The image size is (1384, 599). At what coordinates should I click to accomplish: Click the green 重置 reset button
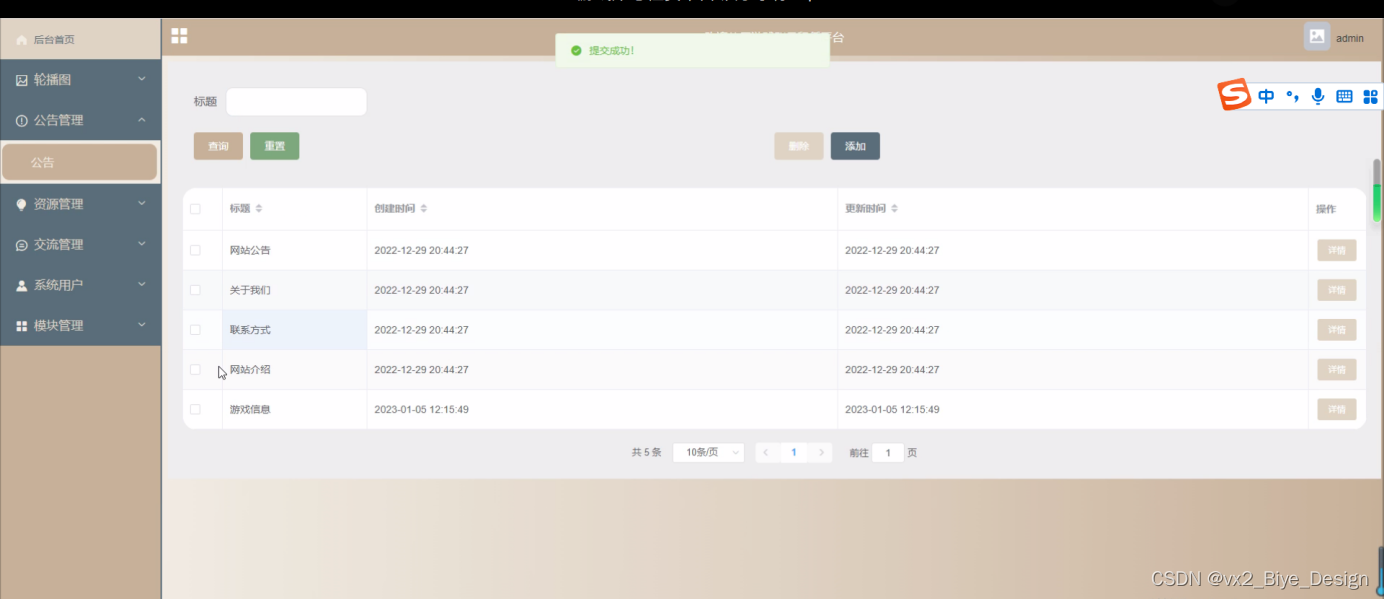click(x=274, y=146)
